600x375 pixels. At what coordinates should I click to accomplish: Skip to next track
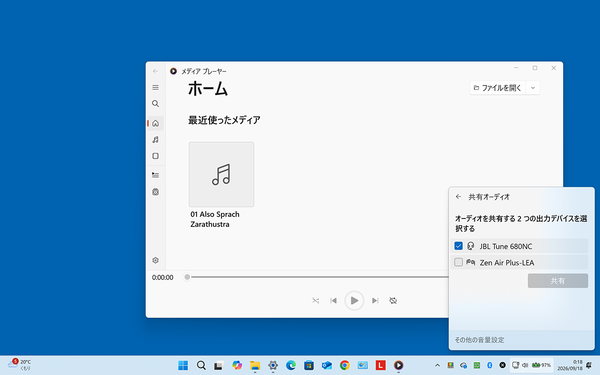pos(375,301)
